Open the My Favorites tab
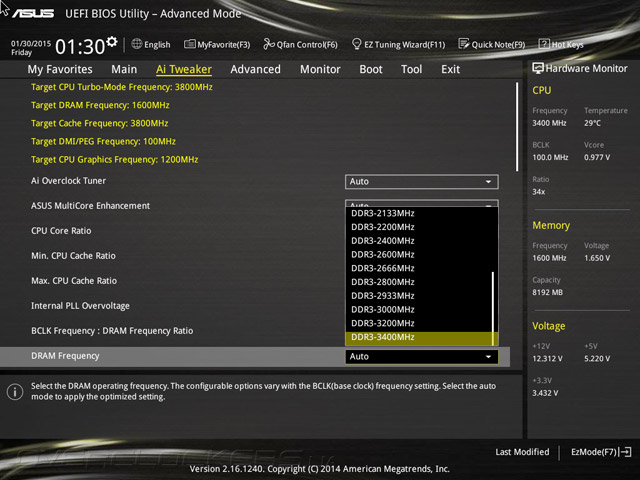This screenshot has width=640, height=480. click(60, 69)
